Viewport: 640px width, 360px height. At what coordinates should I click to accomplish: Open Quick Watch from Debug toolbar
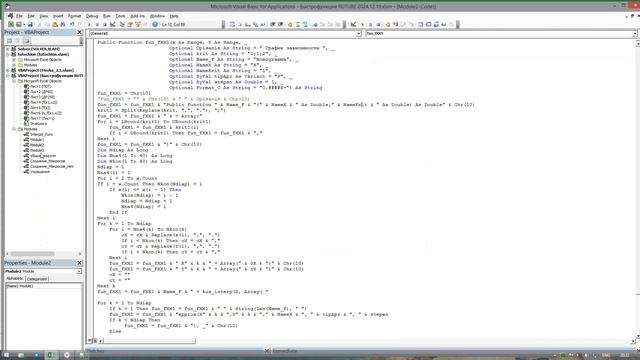click(x=443, y=24)
